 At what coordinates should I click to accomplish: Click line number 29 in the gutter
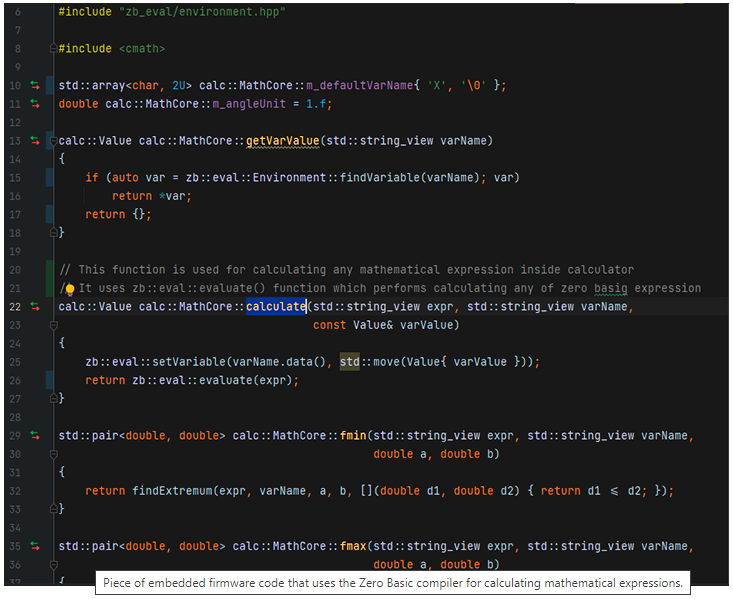coord(15,436)
